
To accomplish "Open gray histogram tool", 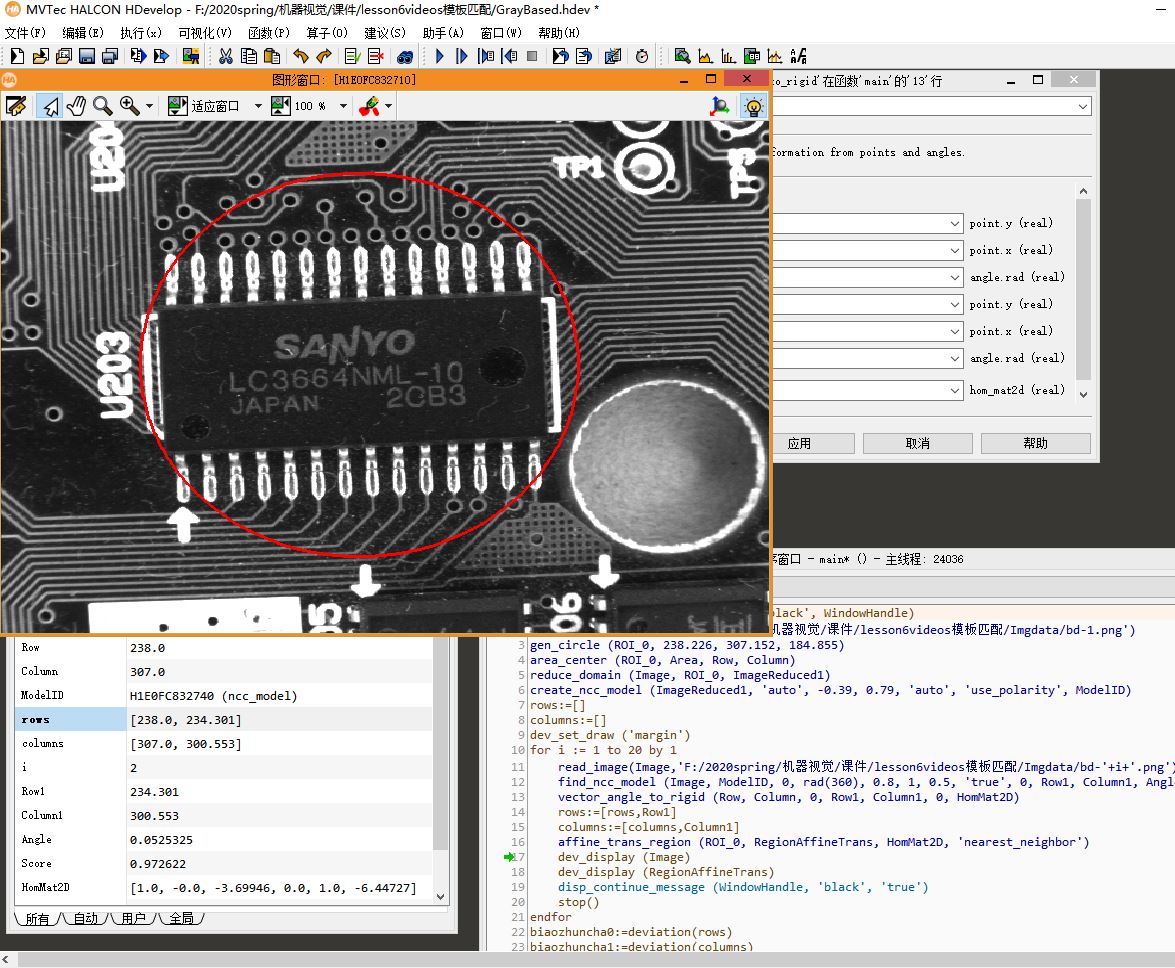I will [x=705, y=56].
